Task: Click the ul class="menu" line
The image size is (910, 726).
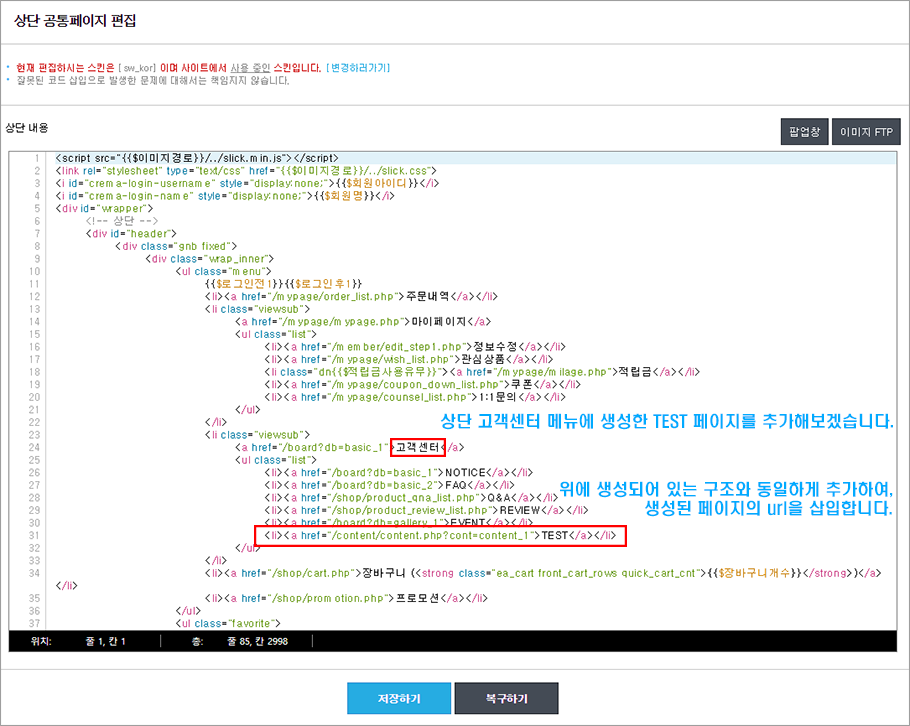Action: tap(223, 271)
